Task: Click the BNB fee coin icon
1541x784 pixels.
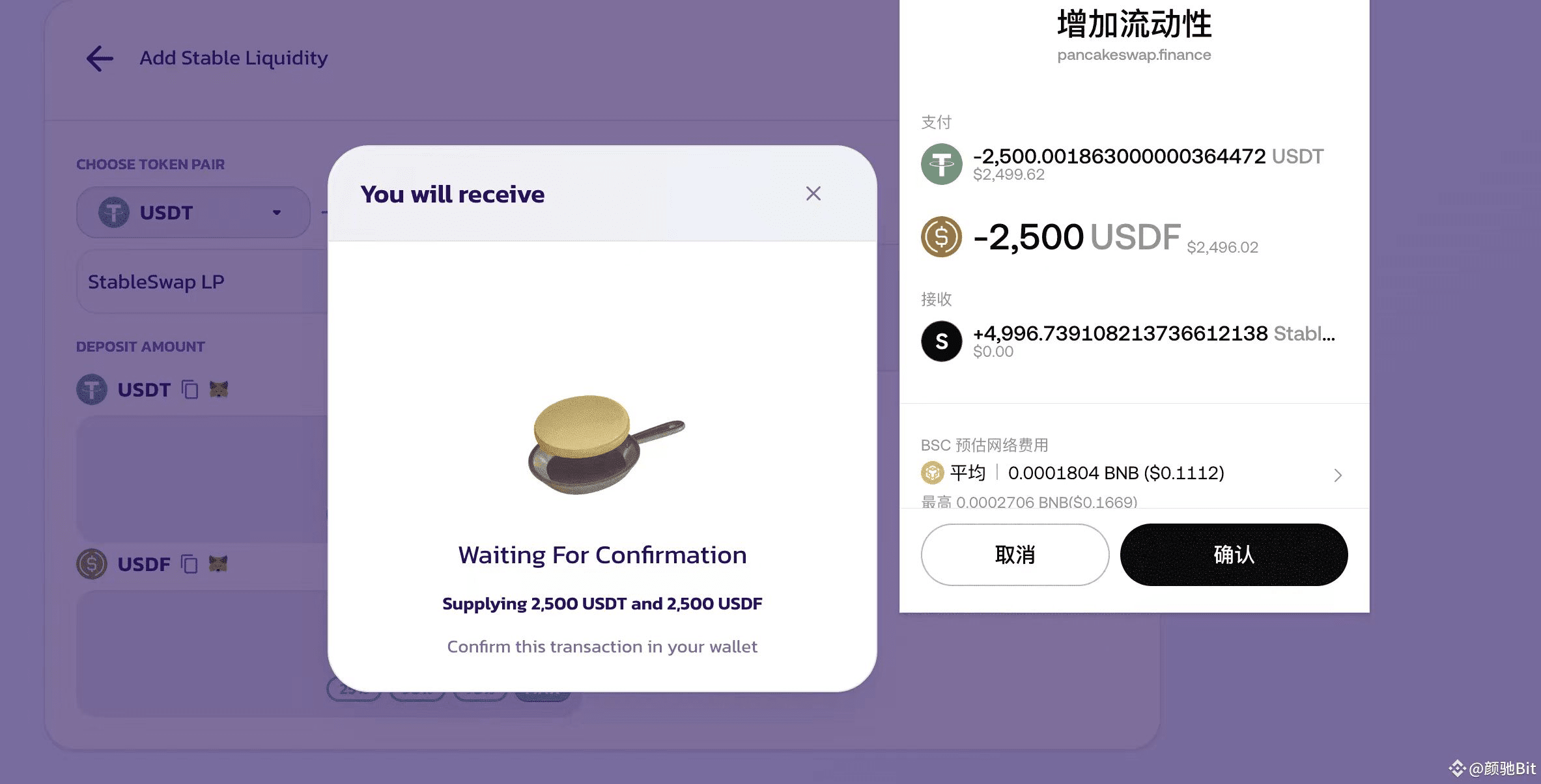Action: 932,473
